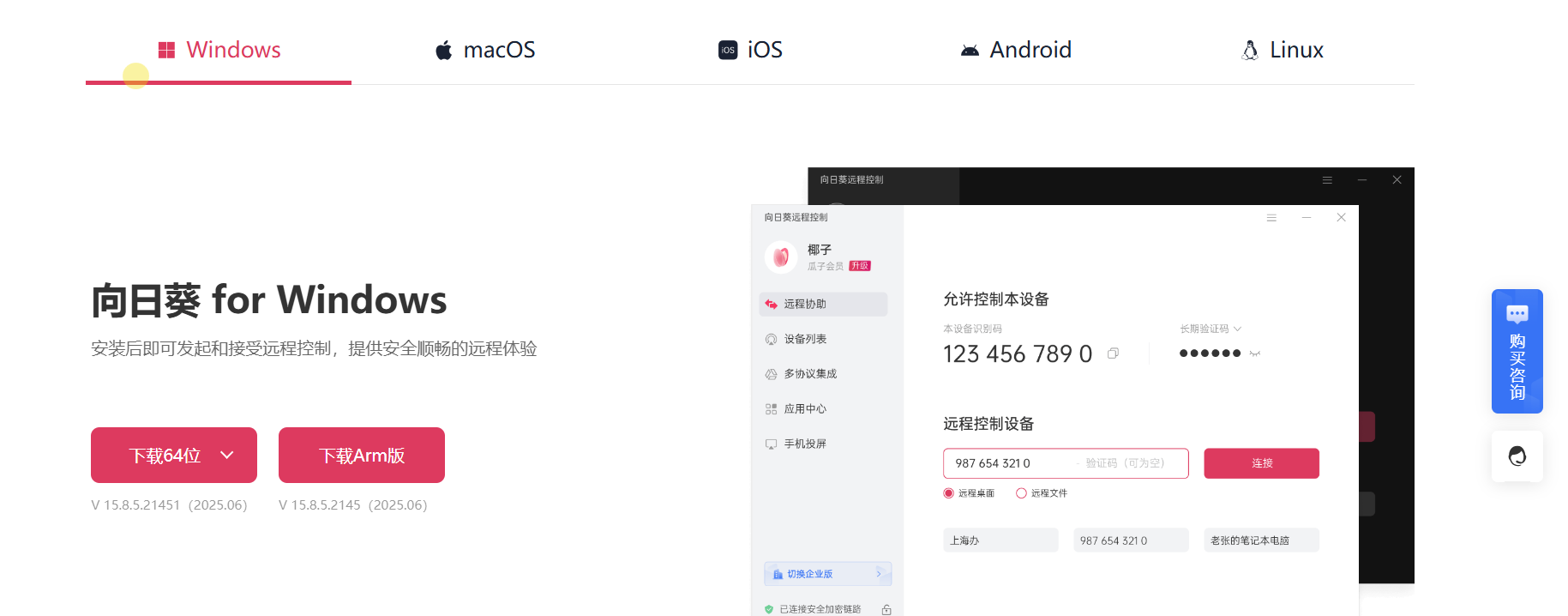Click the lock icon in status bar

[886, 609]
